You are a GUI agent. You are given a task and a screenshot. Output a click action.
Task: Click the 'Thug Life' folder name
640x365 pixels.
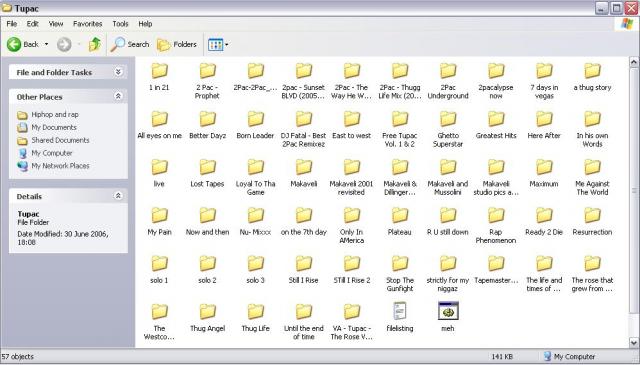tap(256, 328)
